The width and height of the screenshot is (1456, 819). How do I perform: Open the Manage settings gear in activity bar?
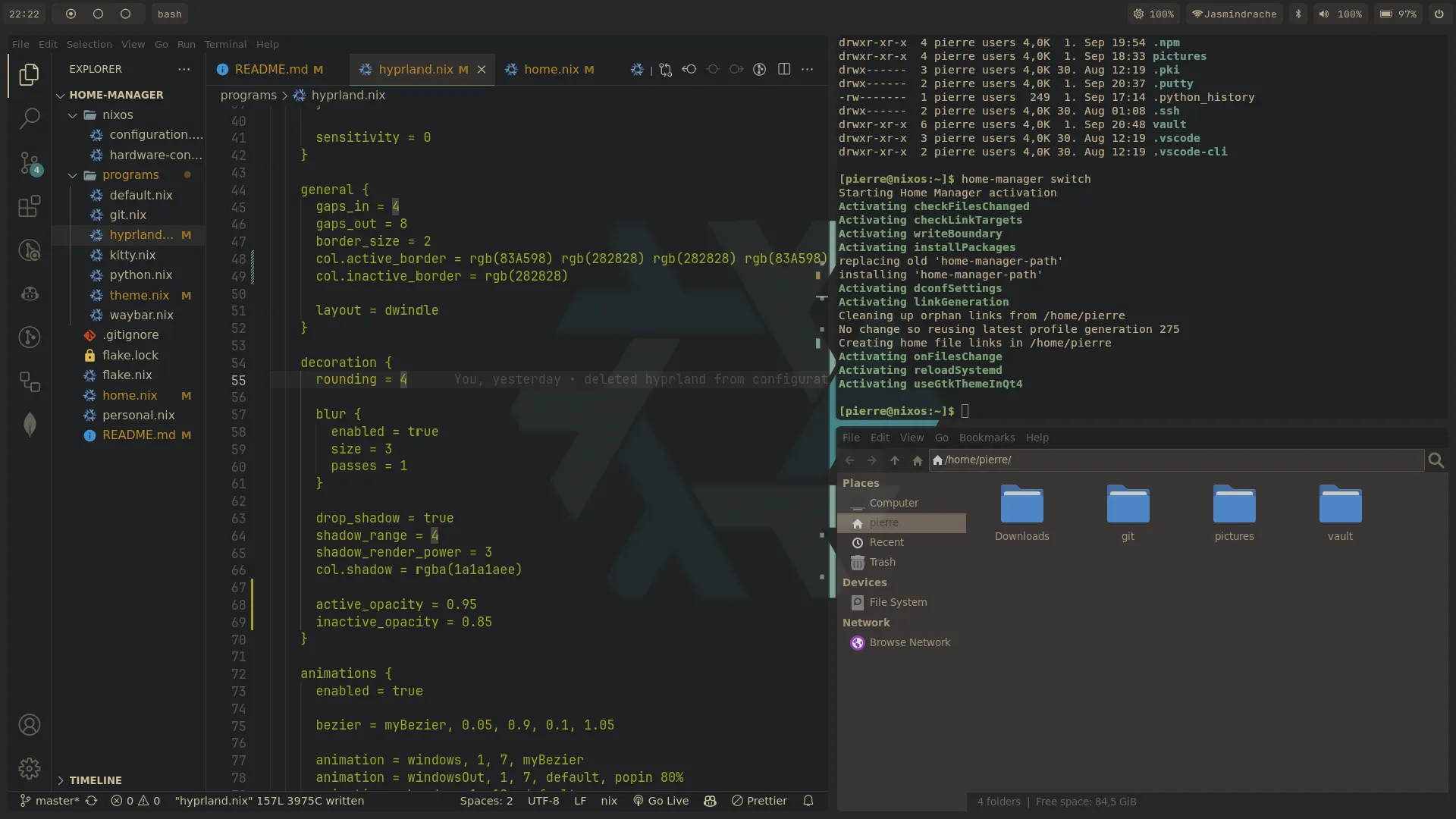[x=29, y=768]
